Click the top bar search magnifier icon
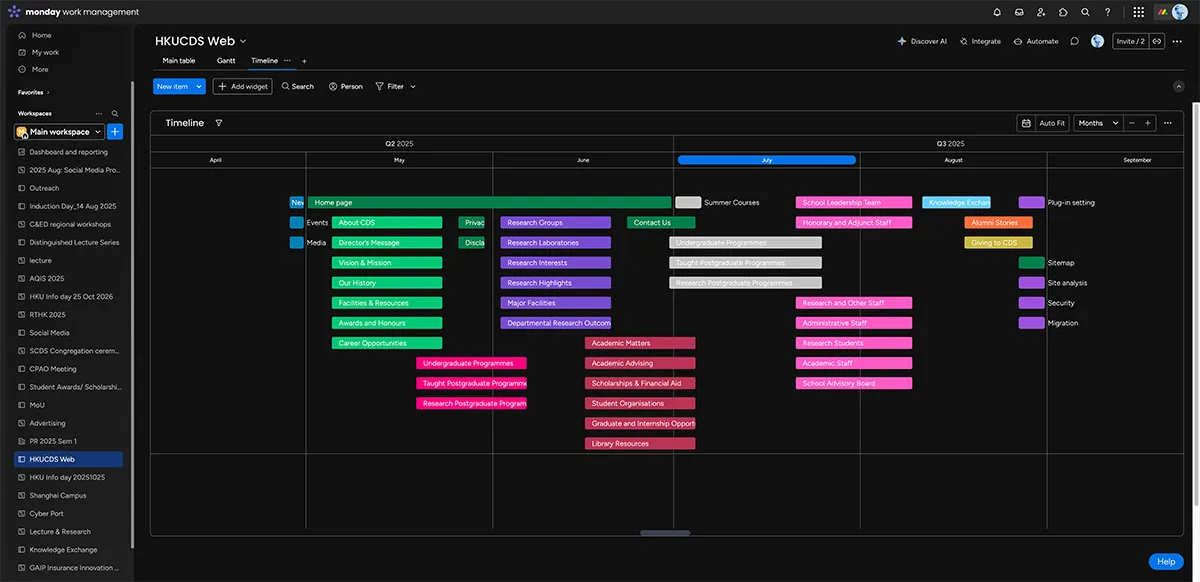1200x582 pixels. click(1085, 12)
